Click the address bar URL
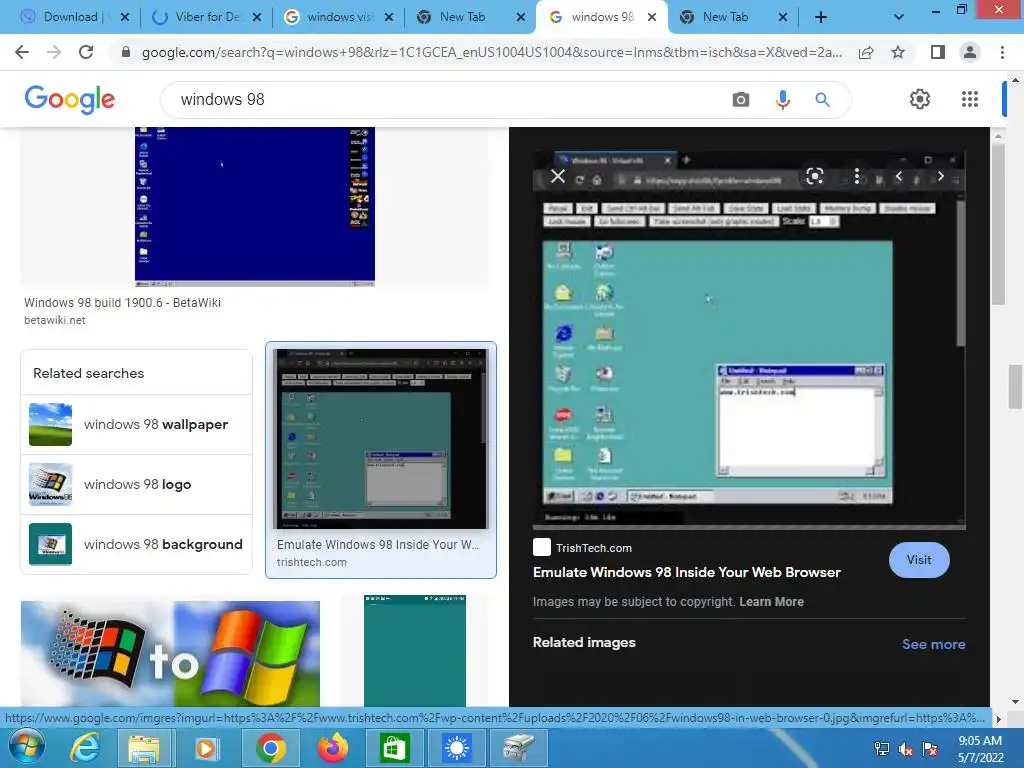This screenshot has height=768, width=1024. (491, 52)
